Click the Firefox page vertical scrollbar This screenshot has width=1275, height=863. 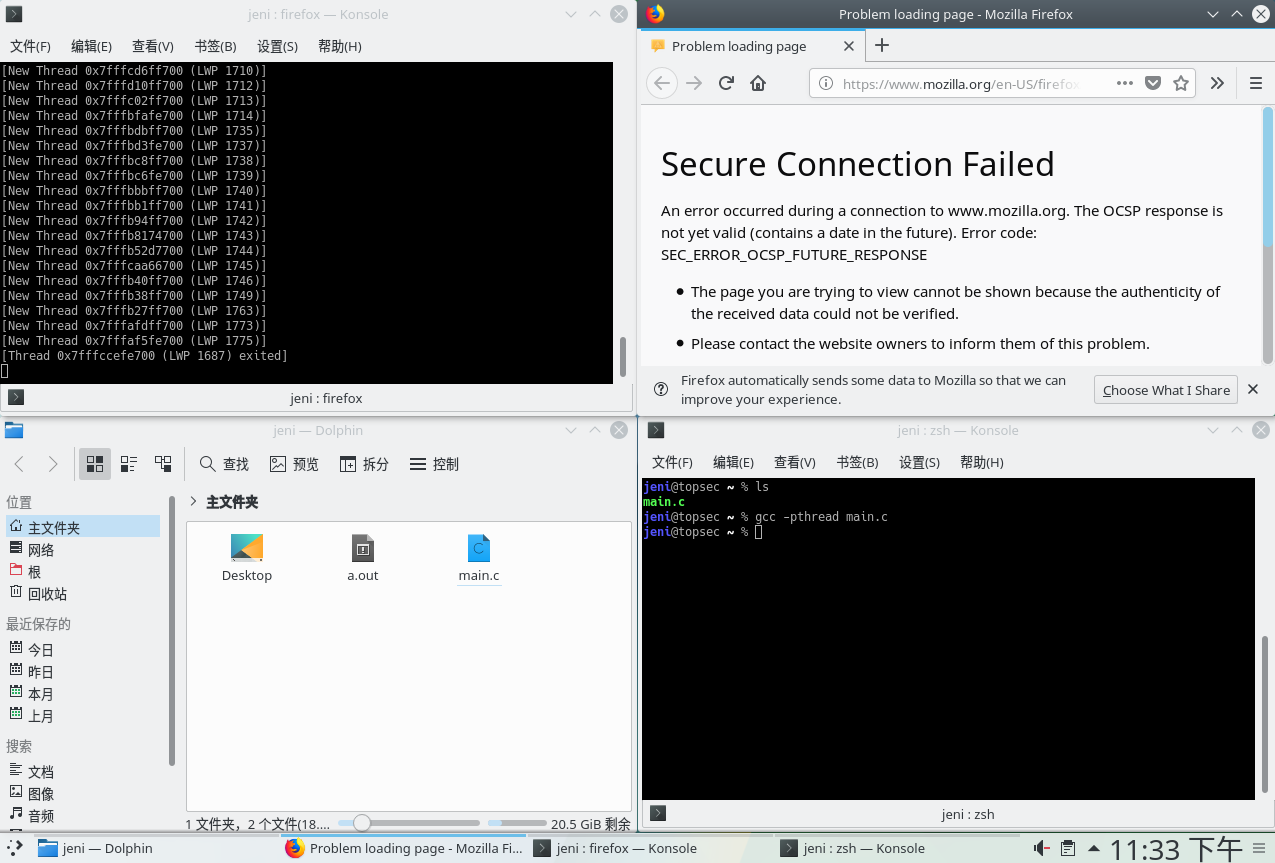click(x=1268, y=236)
